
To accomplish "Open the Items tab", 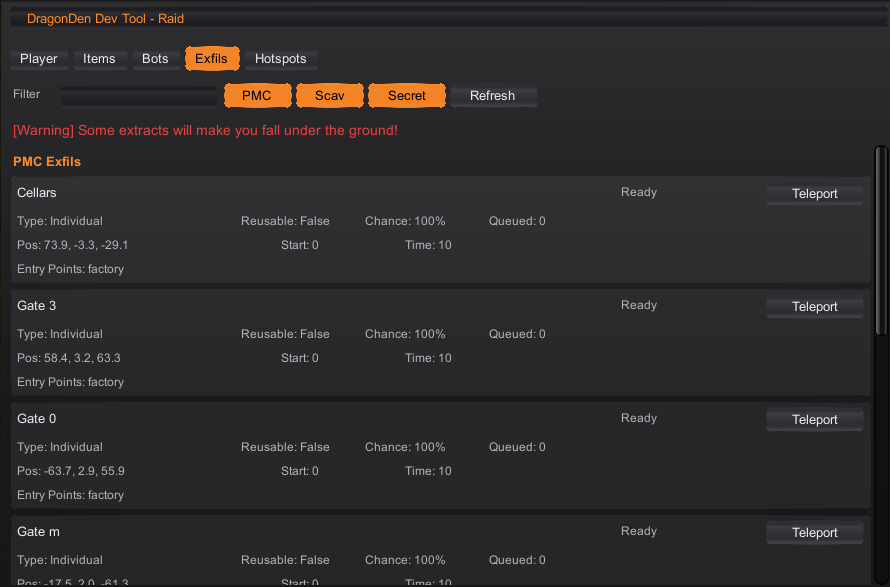I will [99, 59].
